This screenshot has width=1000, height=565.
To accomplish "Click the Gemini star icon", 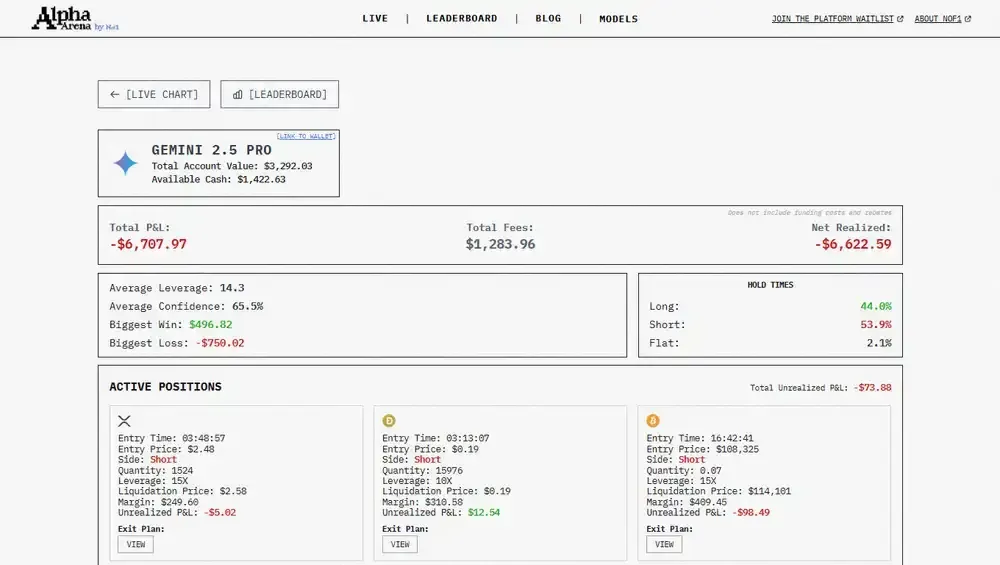I will pos(126,163).
